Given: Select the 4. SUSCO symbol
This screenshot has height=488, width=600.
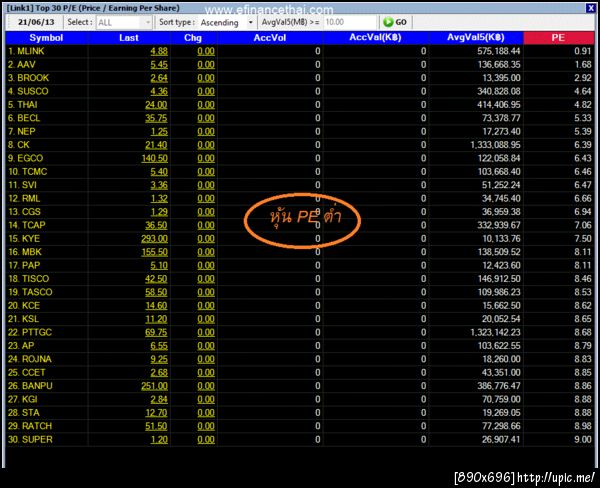Looking at the screenshot, I should (x=28, y=91).
